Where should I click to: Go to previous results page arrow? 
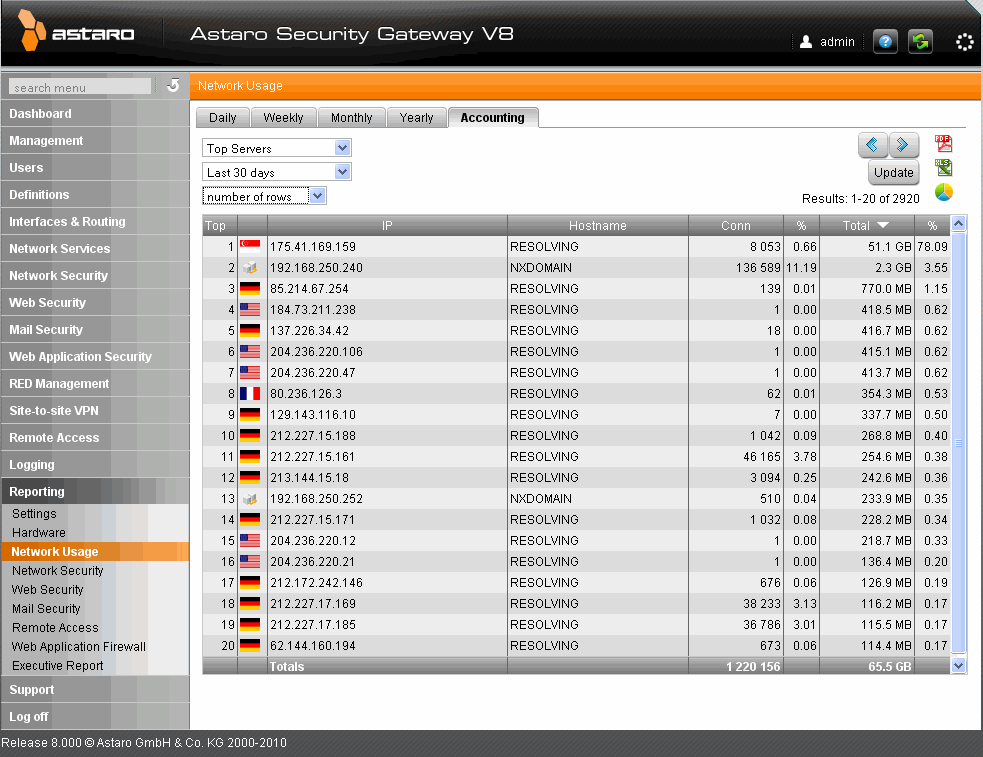coord(873,145)
